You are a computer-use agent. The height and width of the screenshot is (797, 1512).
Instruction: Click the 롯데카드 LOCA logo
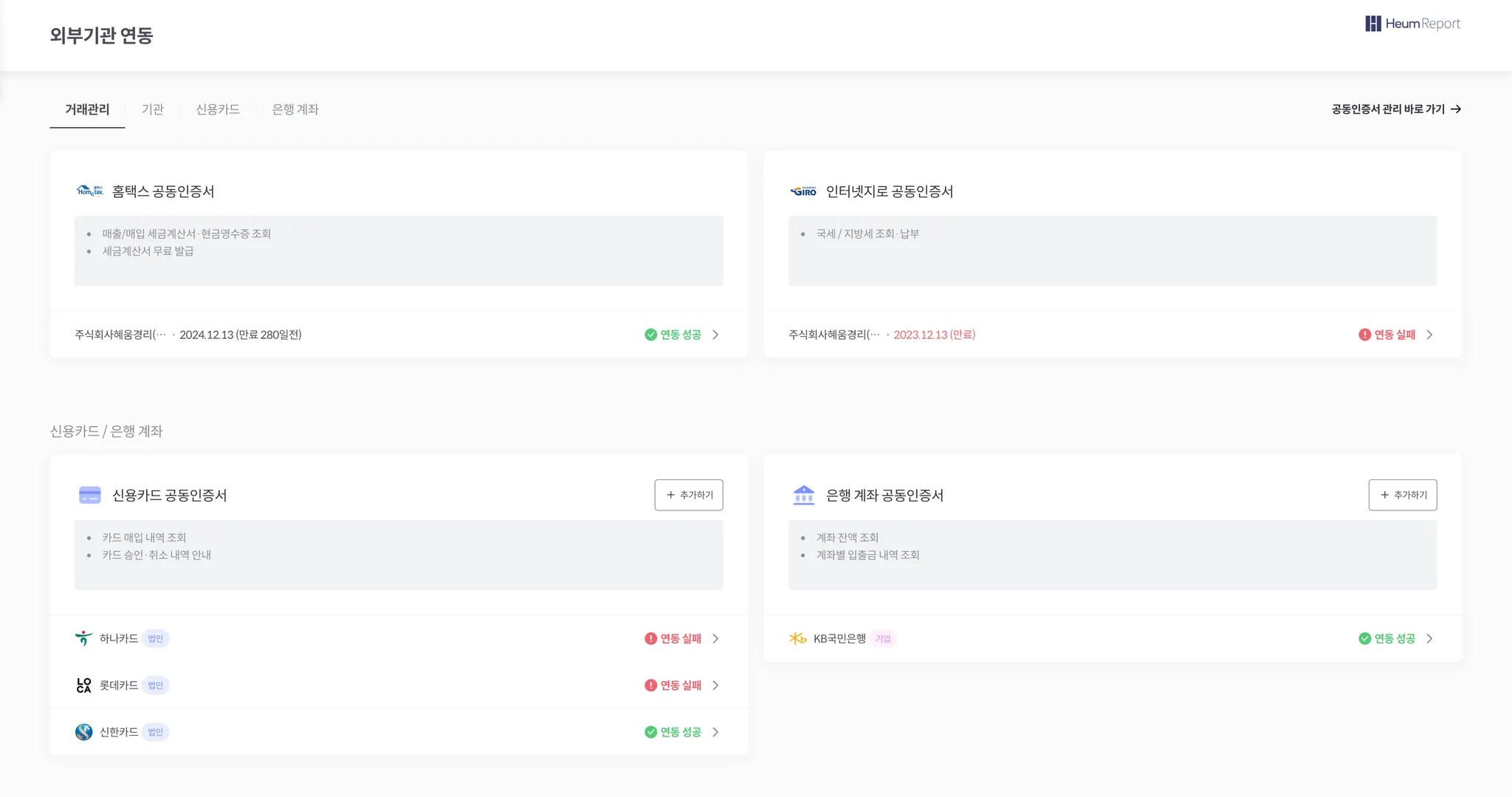[x=83, y=685]
